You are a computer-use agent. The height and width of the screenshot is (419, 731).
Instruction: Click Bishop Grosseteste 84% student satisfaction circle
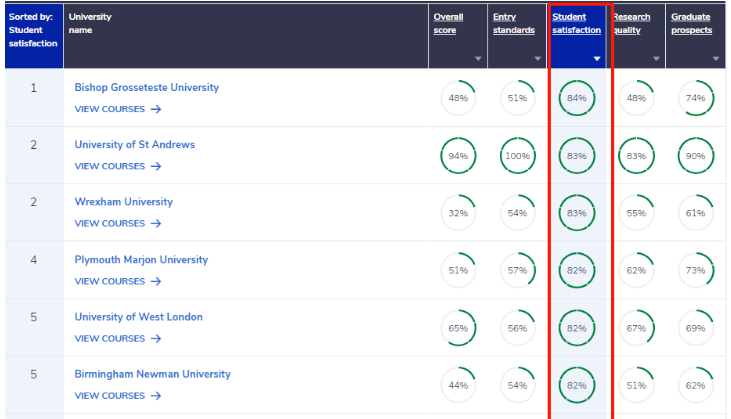(x=577, y=98)
